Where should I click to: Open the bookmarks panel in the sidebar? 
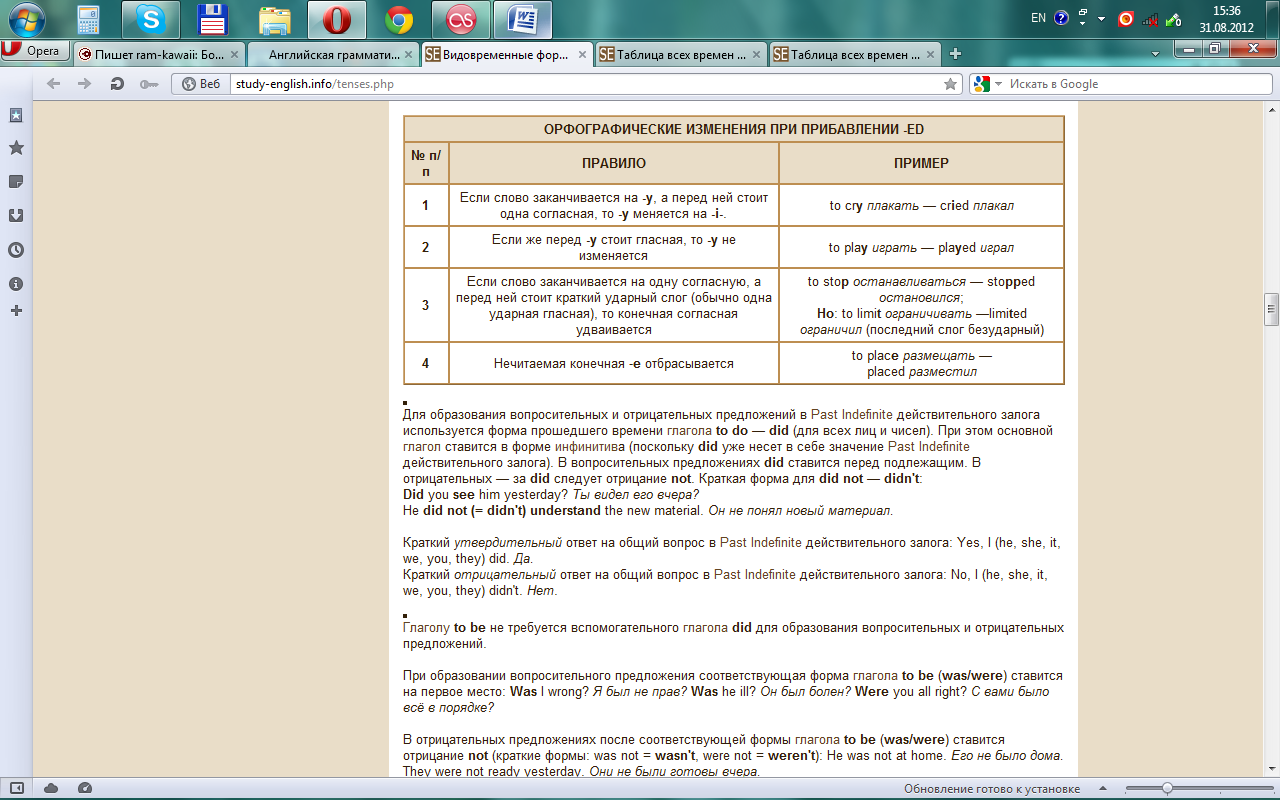(16, 115)
